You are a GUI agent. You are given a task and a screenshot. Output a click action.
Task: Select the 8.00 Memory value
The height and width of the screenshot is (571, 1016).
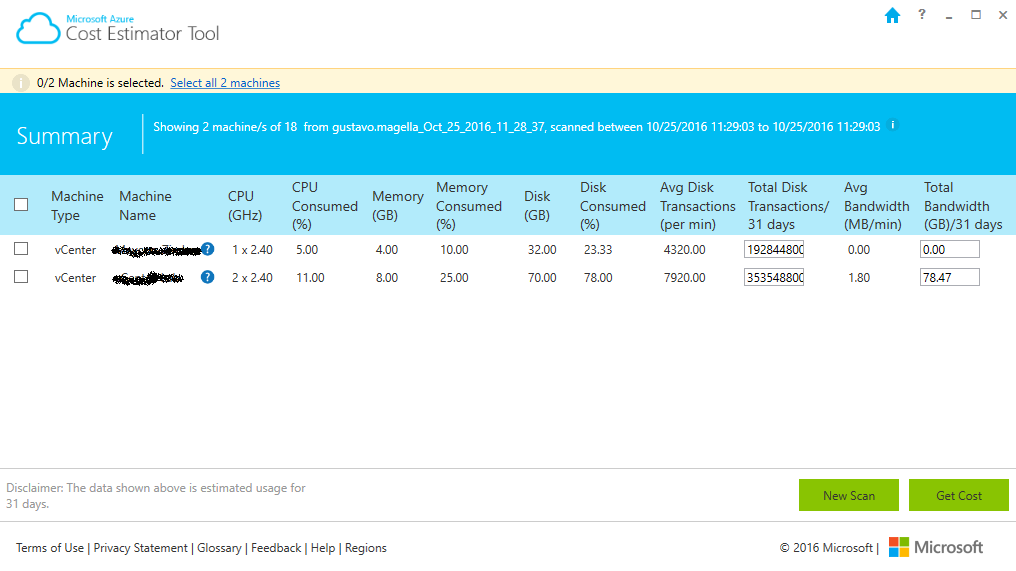pos(387,277)
